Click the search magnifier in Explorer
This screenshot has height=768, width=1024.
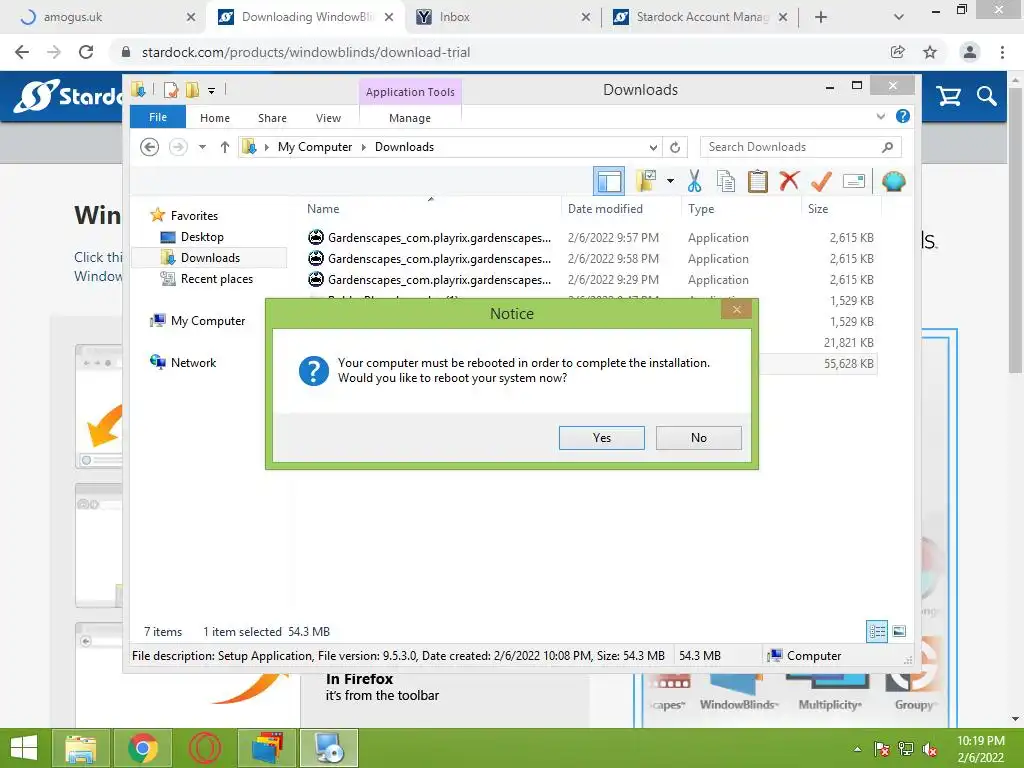[887, 147]
